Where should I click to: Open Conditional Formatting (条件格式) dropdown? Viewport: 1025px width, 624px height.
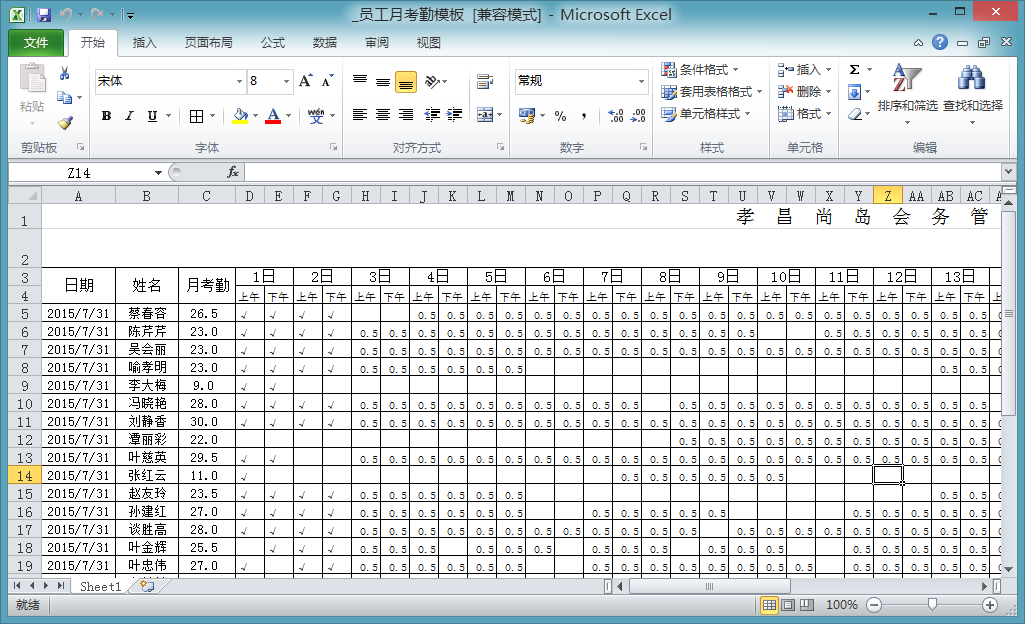(700, 69)
